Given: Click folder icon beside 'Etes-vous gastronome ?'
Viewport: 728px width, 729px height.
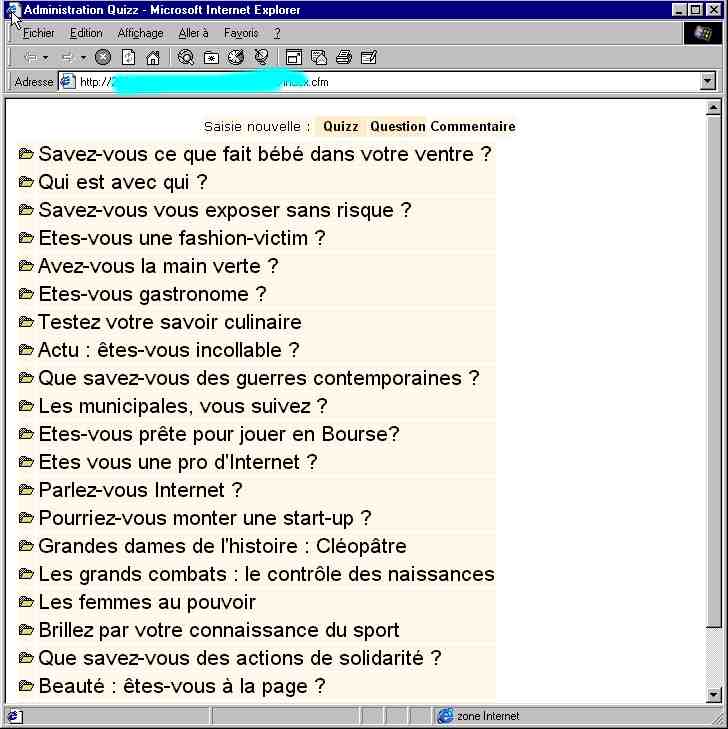Looking at the screenshot, I should point(26,294).
